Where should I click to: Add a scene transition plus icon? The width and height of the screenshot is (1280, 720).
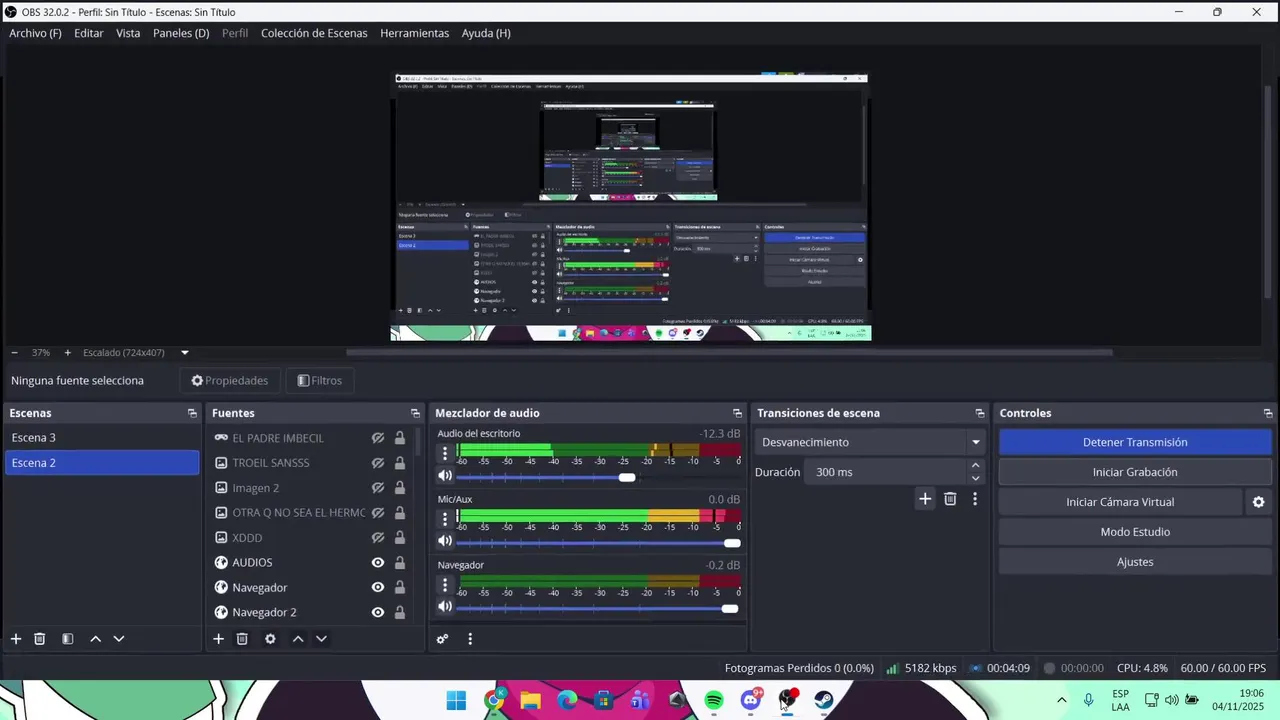coord(925,499)
